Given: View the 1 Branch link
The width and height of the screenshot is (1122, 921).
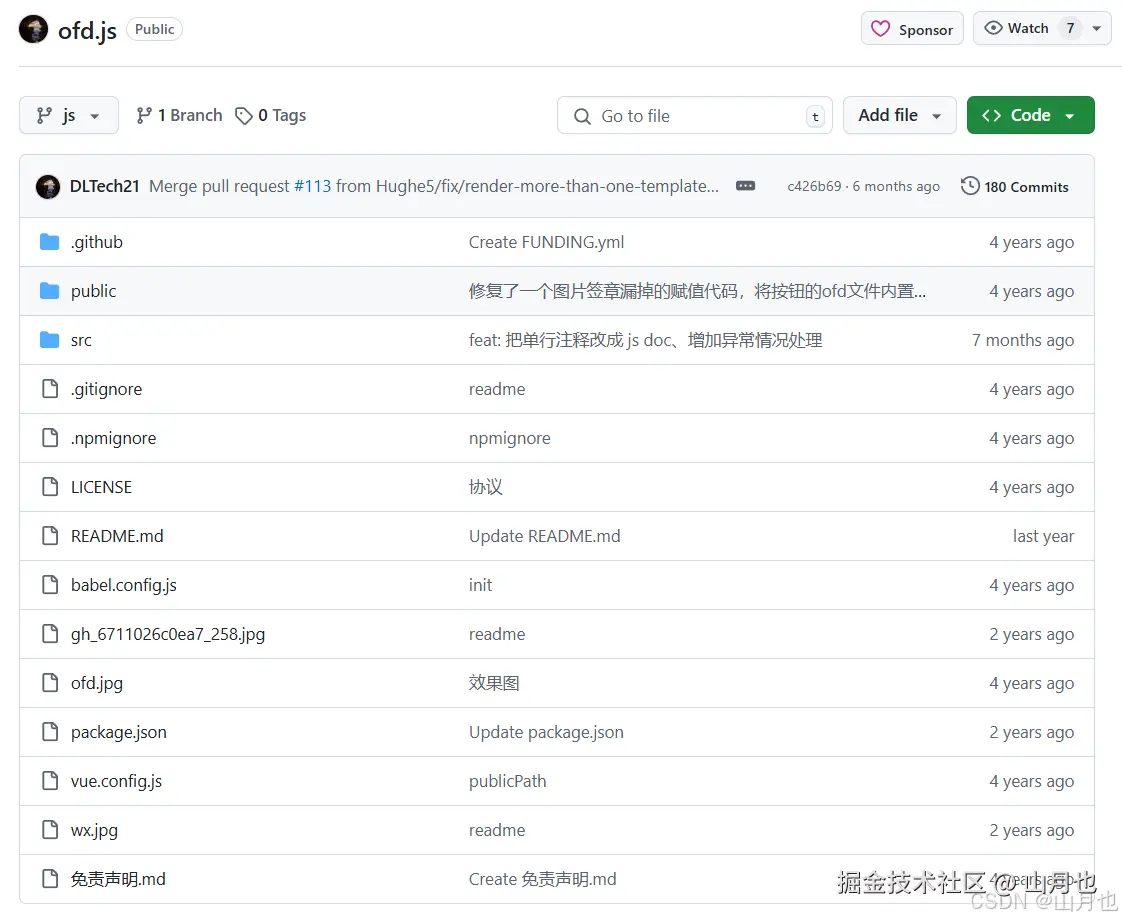Looking at the screenshot, I should [x=180, y=115].
